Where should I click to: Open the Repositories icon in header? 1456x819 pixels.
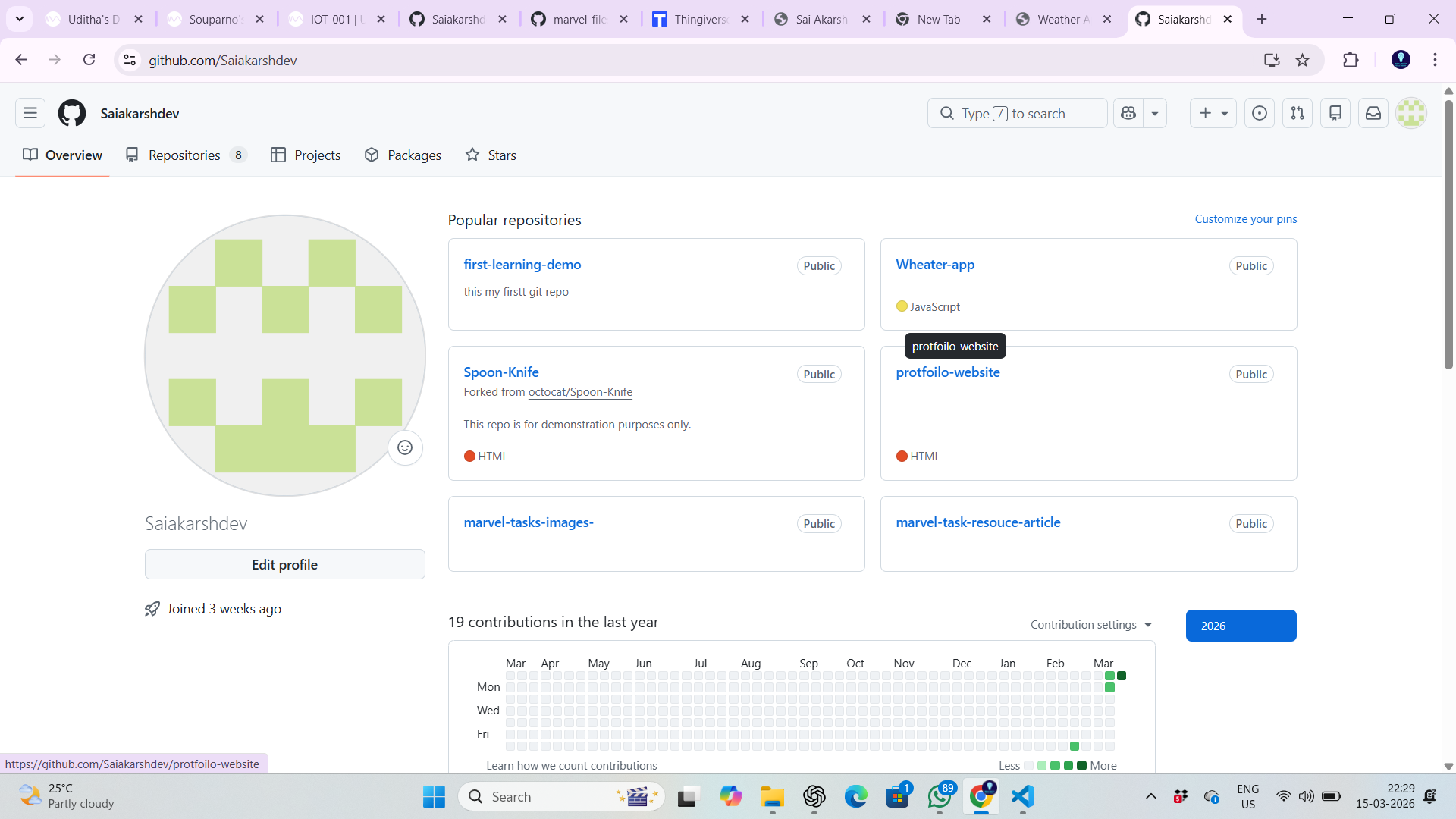(x=1335, y=113)
